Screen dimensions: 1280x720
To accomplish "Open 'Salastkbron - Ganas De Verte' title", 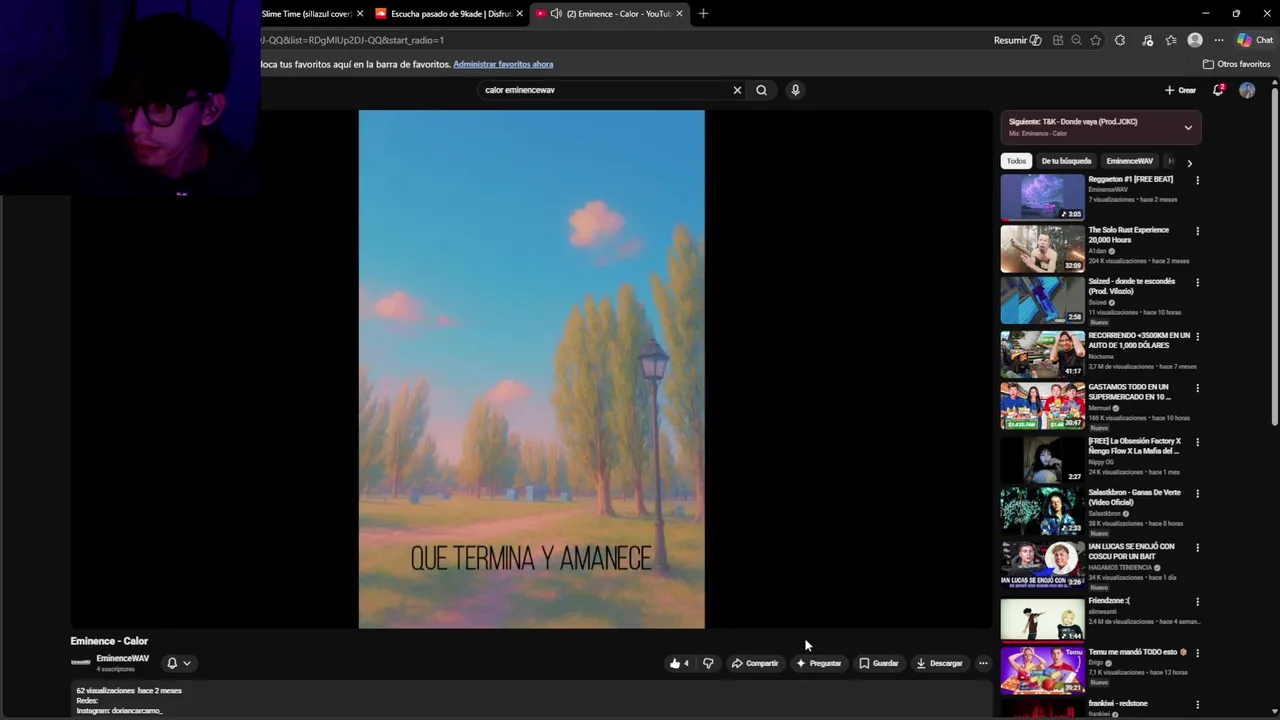I will 1134,497.
